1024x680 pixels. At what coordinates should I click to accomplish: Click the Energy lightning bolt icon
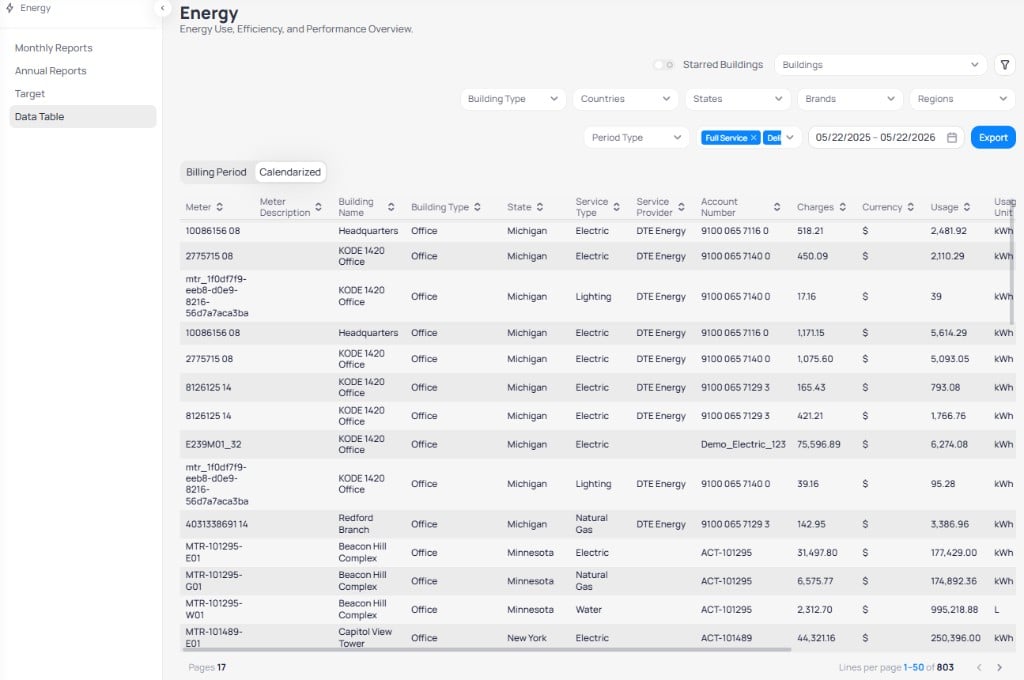(x=10, y=8)
